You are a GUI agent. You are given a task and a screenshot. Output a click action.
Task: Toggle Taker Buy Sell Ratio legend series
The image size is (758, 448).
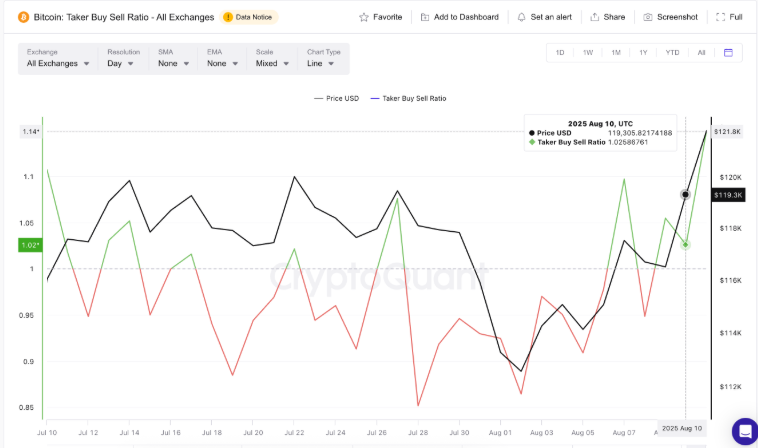408,98
